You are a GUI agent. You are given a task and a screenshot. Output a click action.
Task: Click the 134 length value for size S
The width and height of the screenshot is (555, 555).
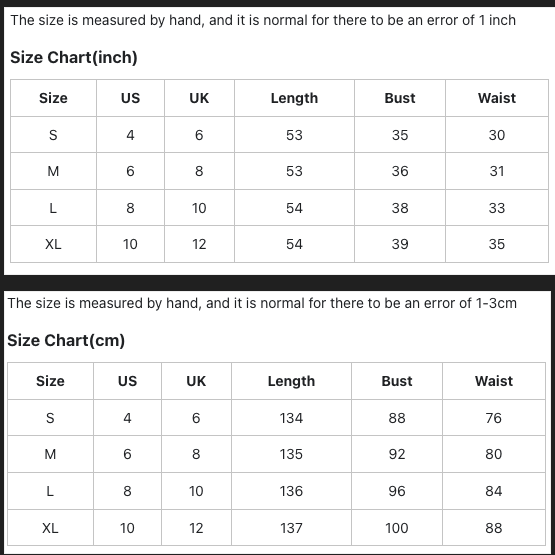click(x=291, y=418)
